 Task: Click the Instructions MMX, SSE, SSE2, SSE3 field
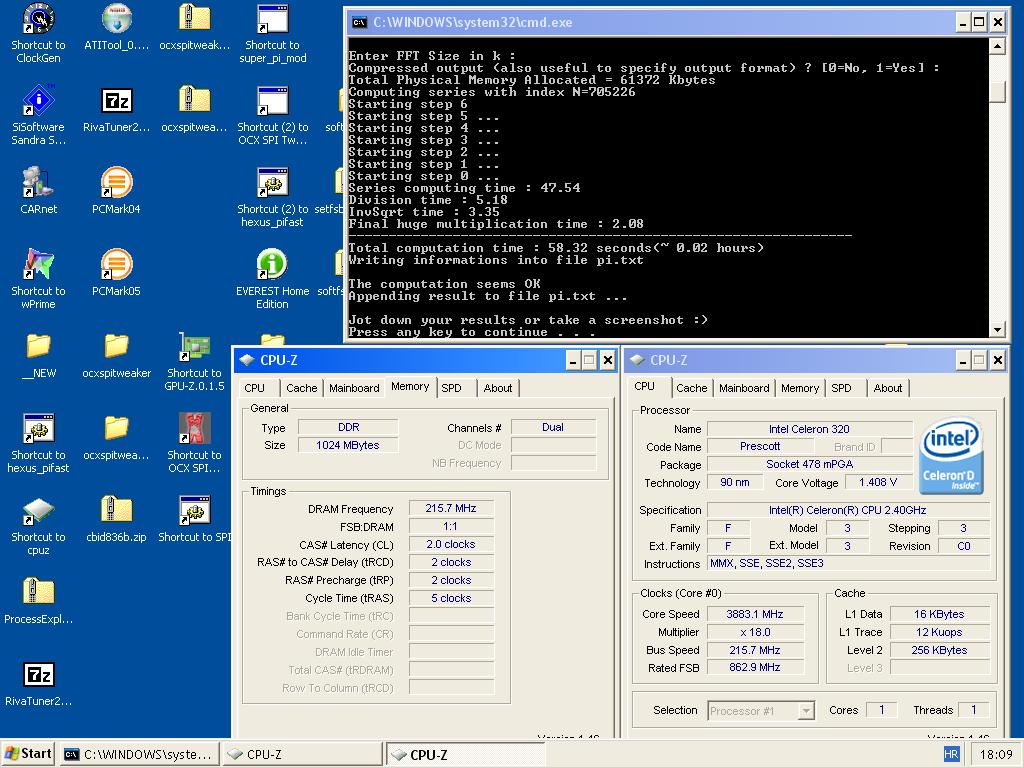848,563
